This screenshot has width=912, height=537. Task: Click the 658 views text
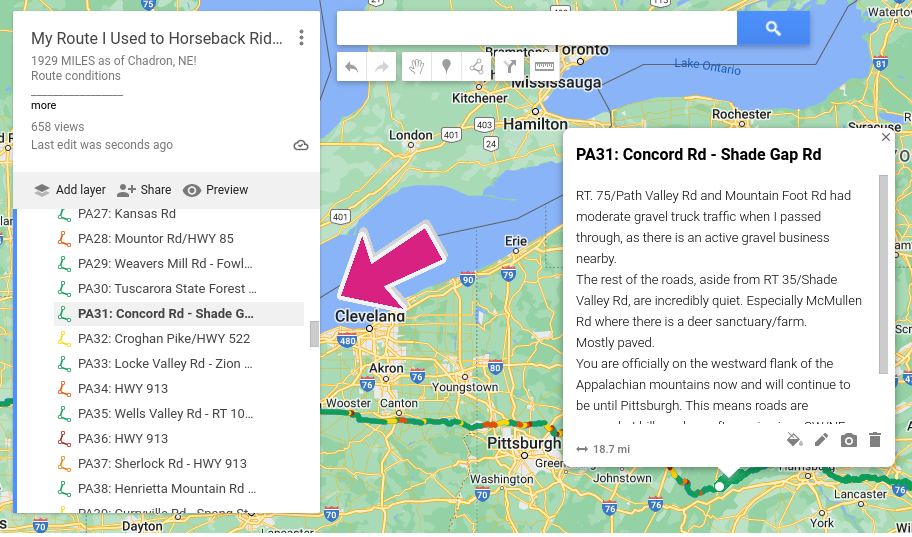click(58, 127)
